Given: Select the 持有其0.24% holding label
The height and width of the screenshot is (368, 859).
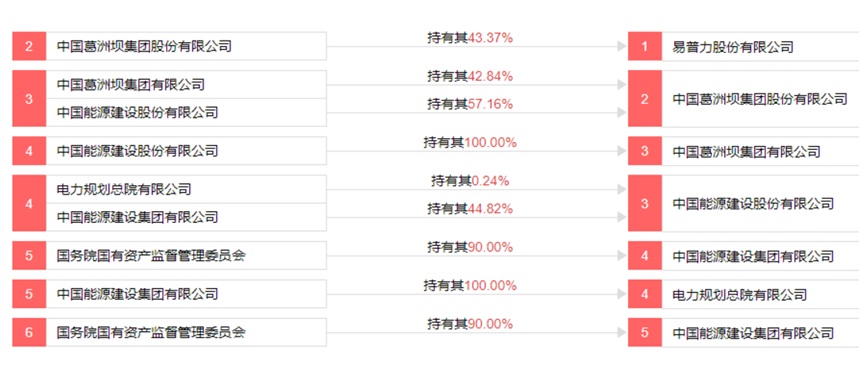Looking at the screenshot, I should point(470,180).
